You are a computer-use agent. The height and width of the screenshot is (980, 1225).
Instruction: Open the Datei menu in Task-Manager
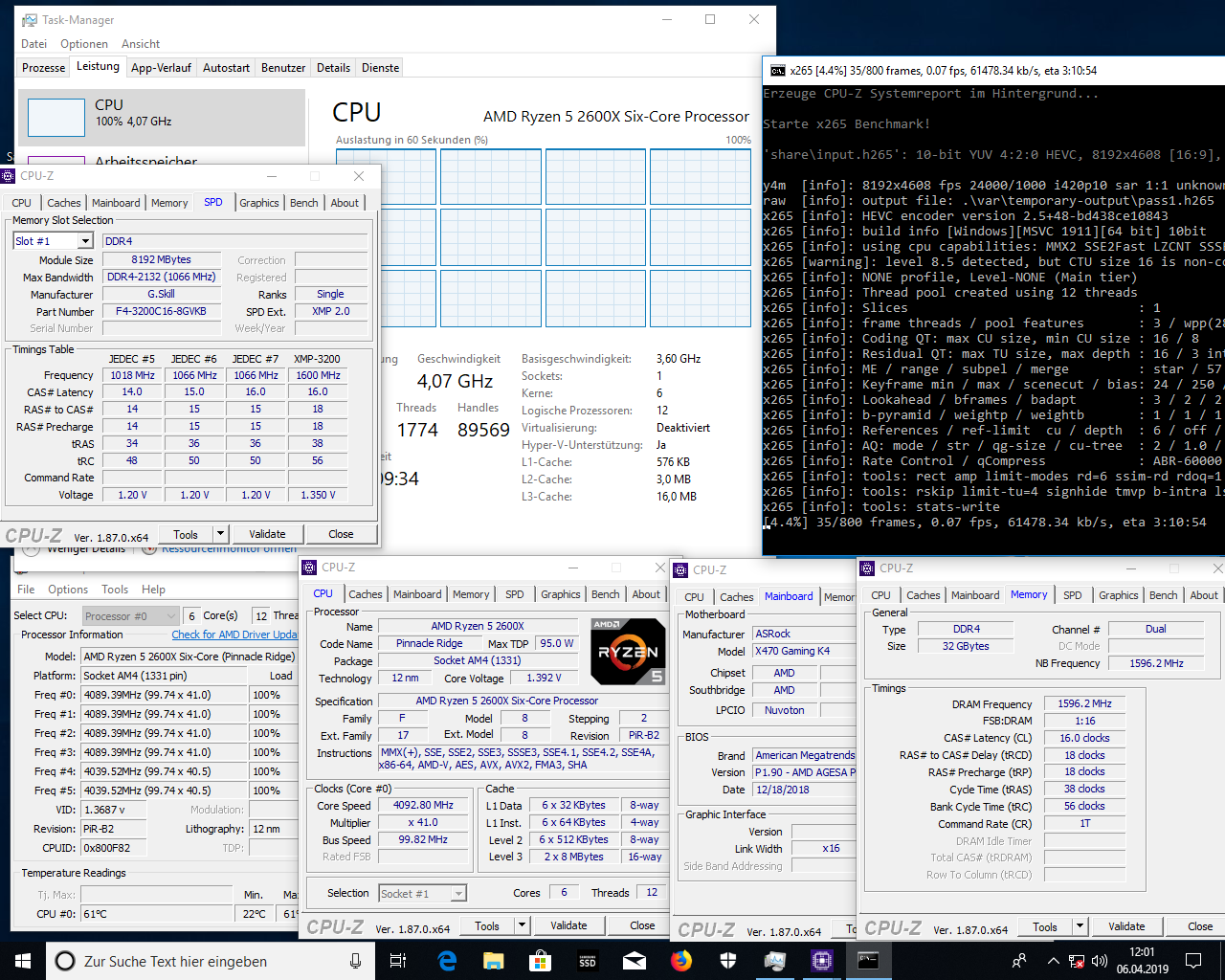[x=33, y=44]
